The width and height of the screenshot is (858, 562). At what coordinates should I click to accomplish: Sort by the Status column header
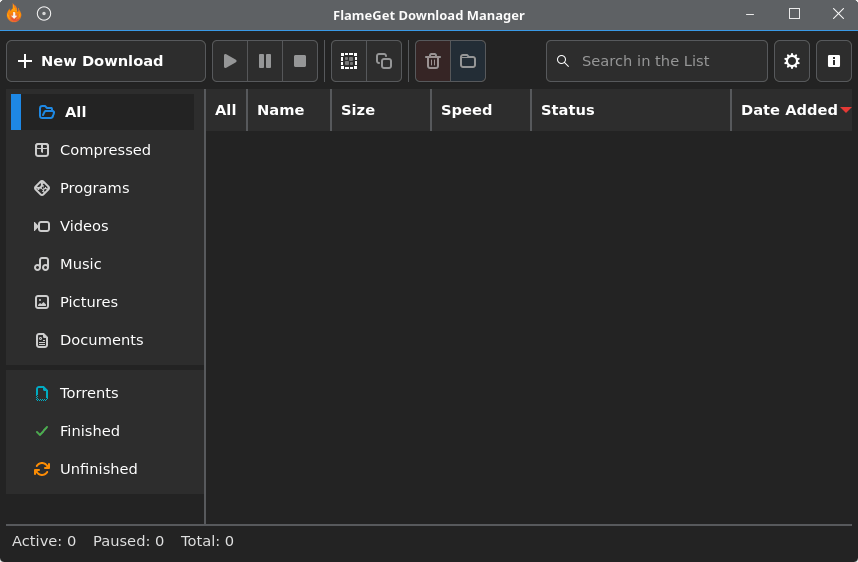pyautogui.click(x=631, y=110)
